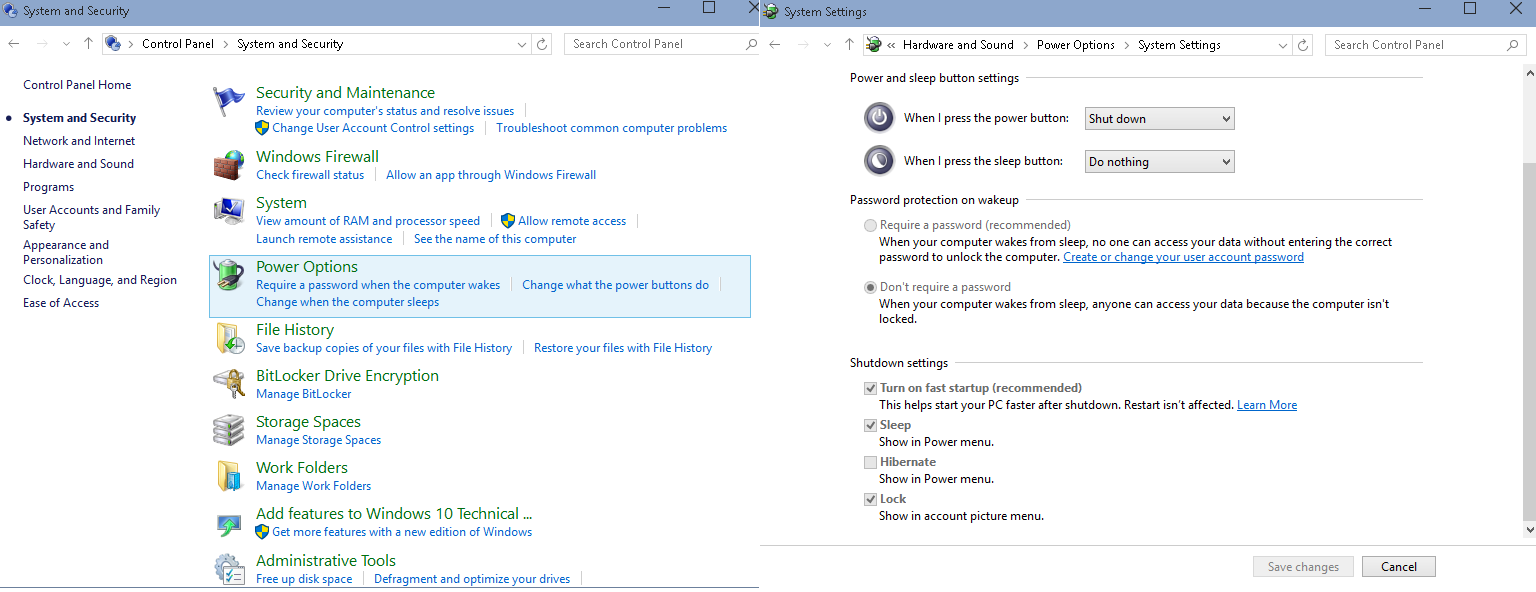Screen dimensions: 1536x592
Task: Refresh the System and Security window
Action: (x=543, y=44)
